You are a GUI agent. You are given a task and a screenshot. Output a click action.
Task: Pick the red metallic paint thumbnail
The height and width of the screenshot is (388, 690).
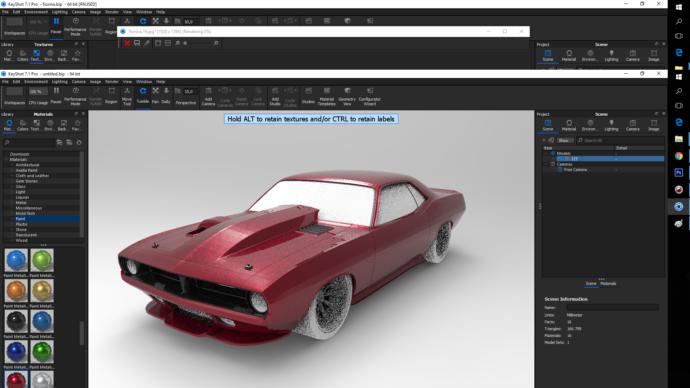16,380
